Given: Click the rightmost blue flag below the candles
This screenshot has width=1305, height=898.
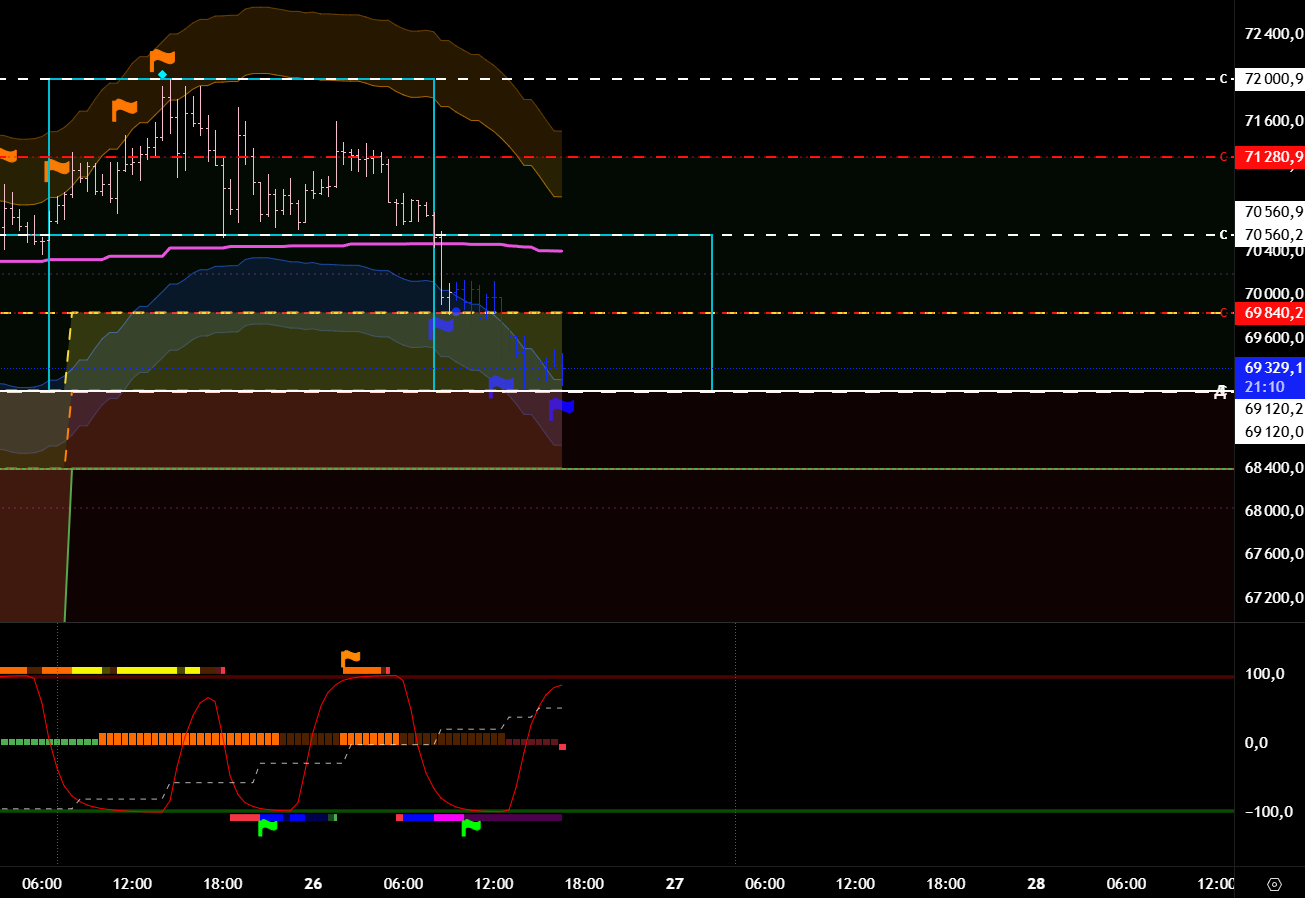Looking at the screenshot, I should 561,406.
